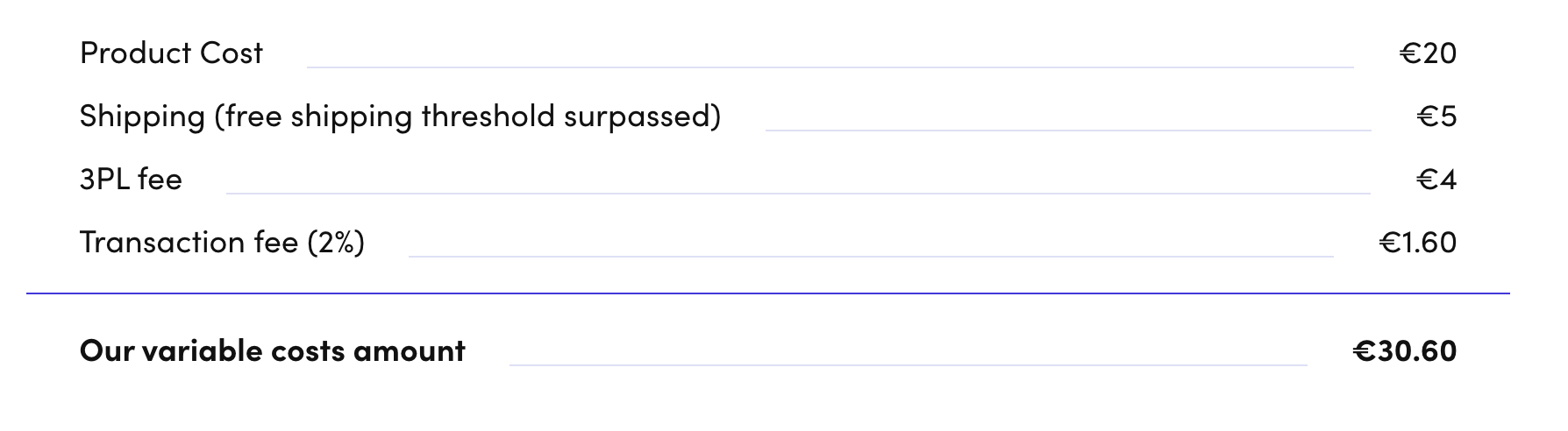Click the "Transaction fee" label text
This screenshot has width=1568, height=431.
(189, 243)
